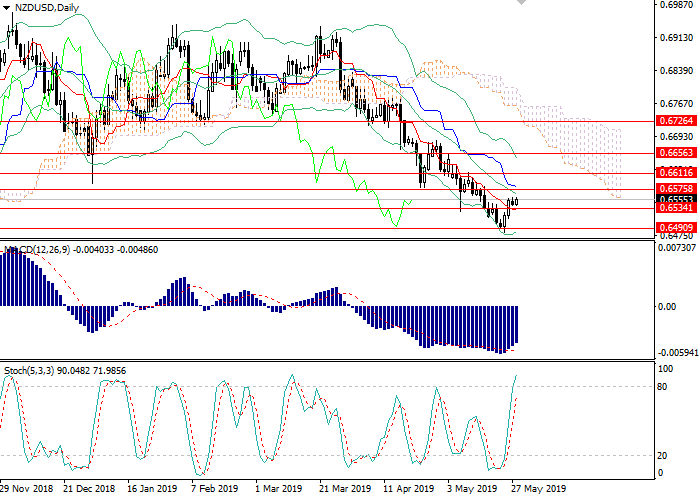Image resolution: width=700 pixels, height=500 pixels.
Task: Click the red 0.67264 price level tag
Action: click(x=675, y=121)
